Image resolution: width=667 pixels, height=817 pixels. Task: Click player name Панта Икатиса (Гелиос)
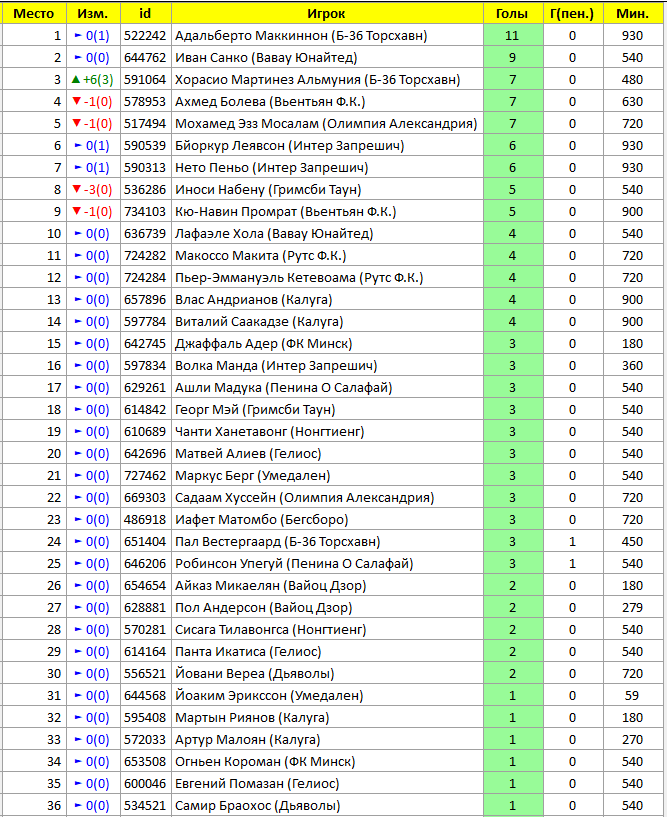point(248,652)
